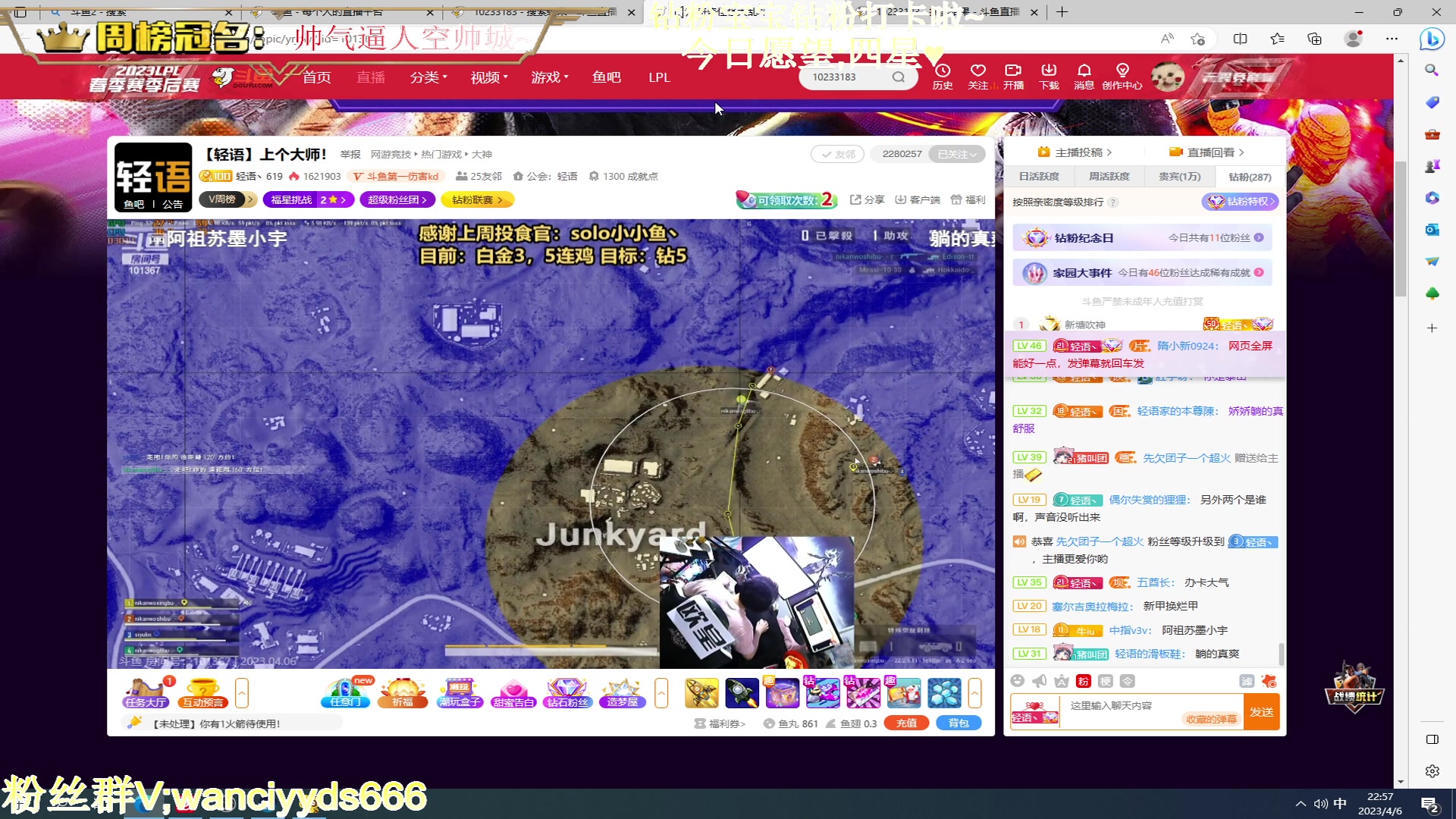
Task: Open the emoji picker in chat toolbar
Action: 1018,681
